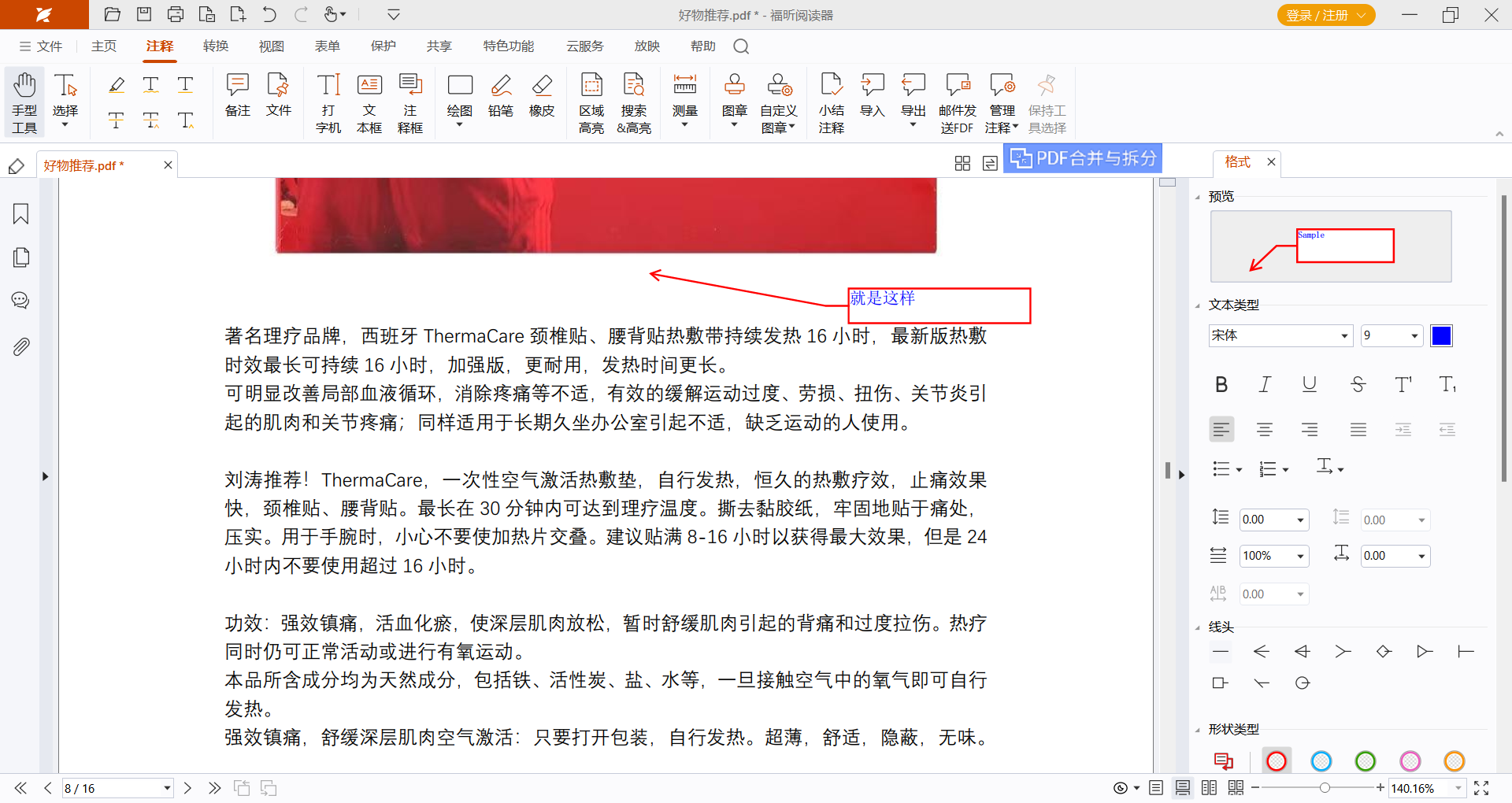Collapse the 线头 section

[1198, 627]
